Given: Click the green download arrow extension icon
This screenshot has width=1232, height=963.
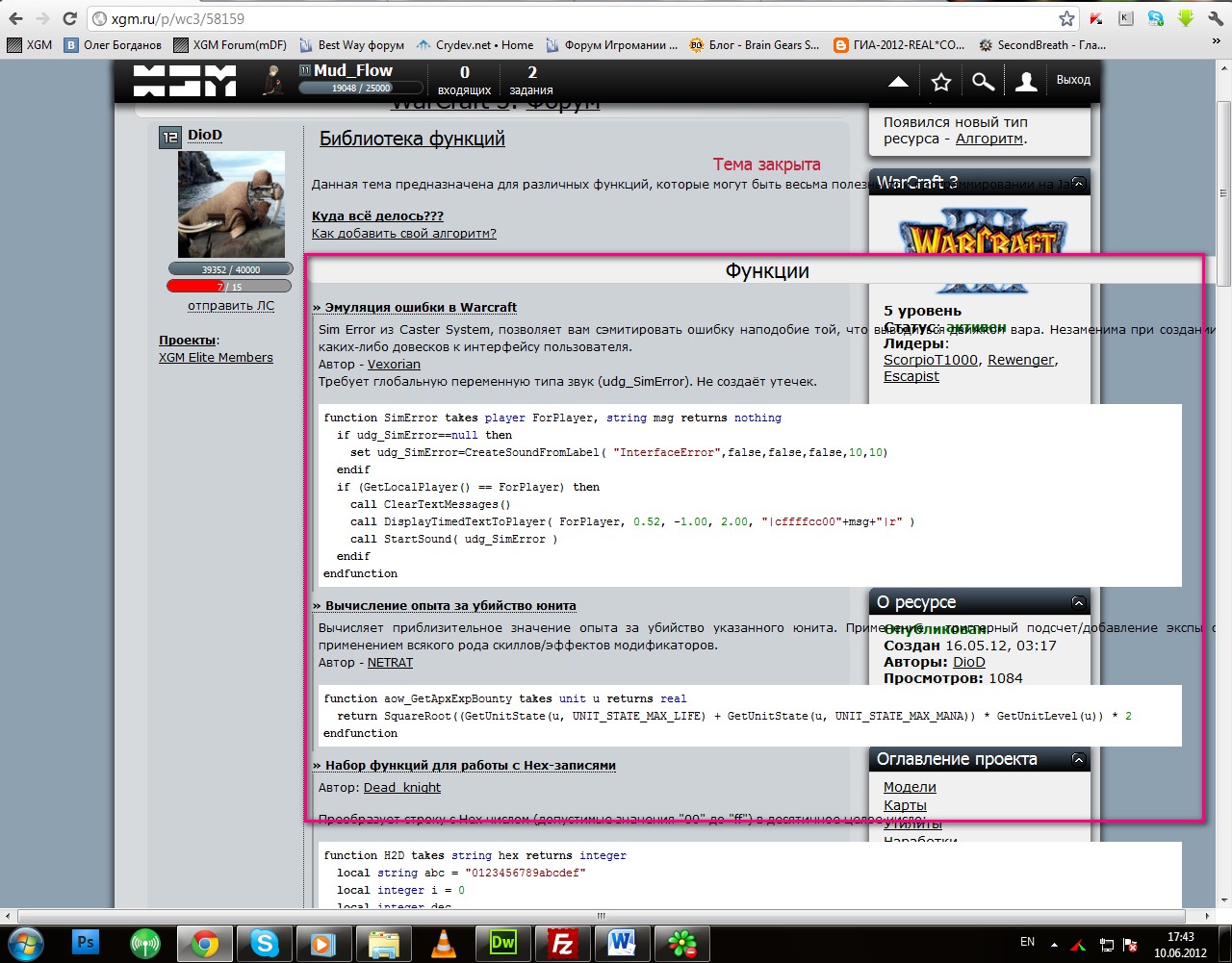Looking at the screenshot, I should (x=1186, y=18).
